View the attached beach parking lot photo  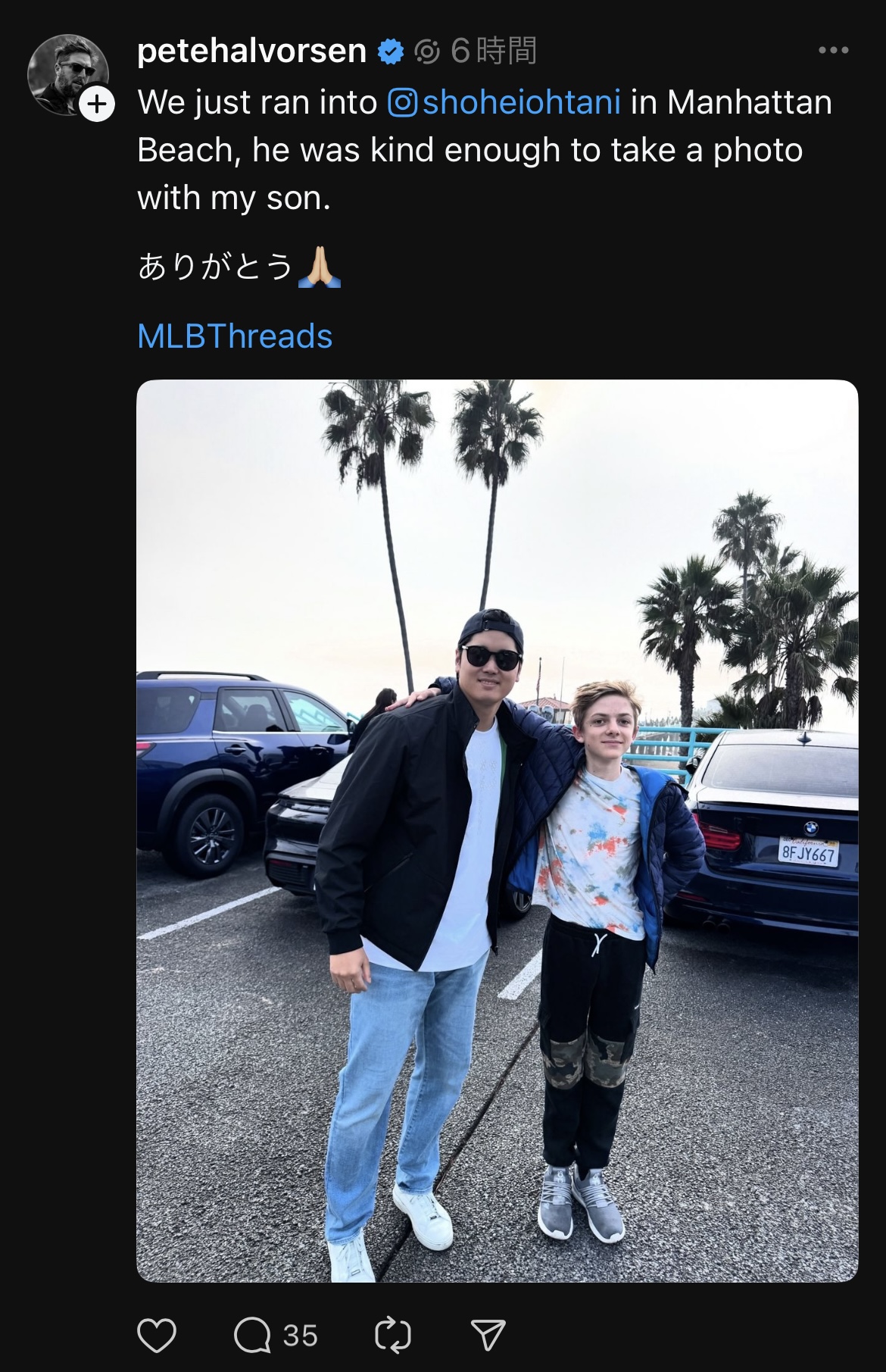497,830
